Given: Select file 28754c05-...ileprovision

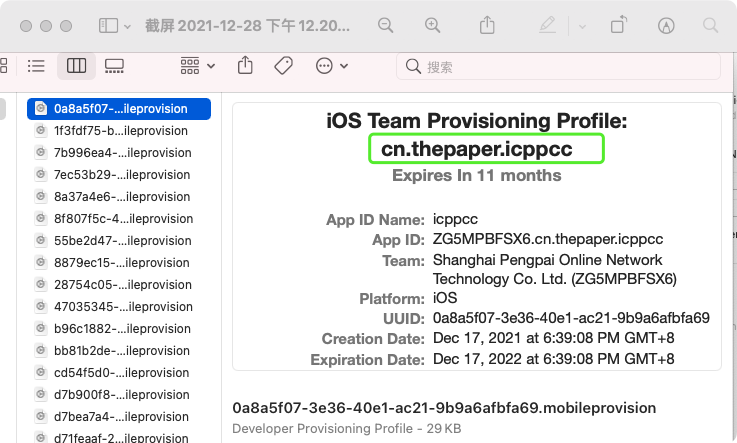Looking at the screenshot, I should (x=119, y=285).
